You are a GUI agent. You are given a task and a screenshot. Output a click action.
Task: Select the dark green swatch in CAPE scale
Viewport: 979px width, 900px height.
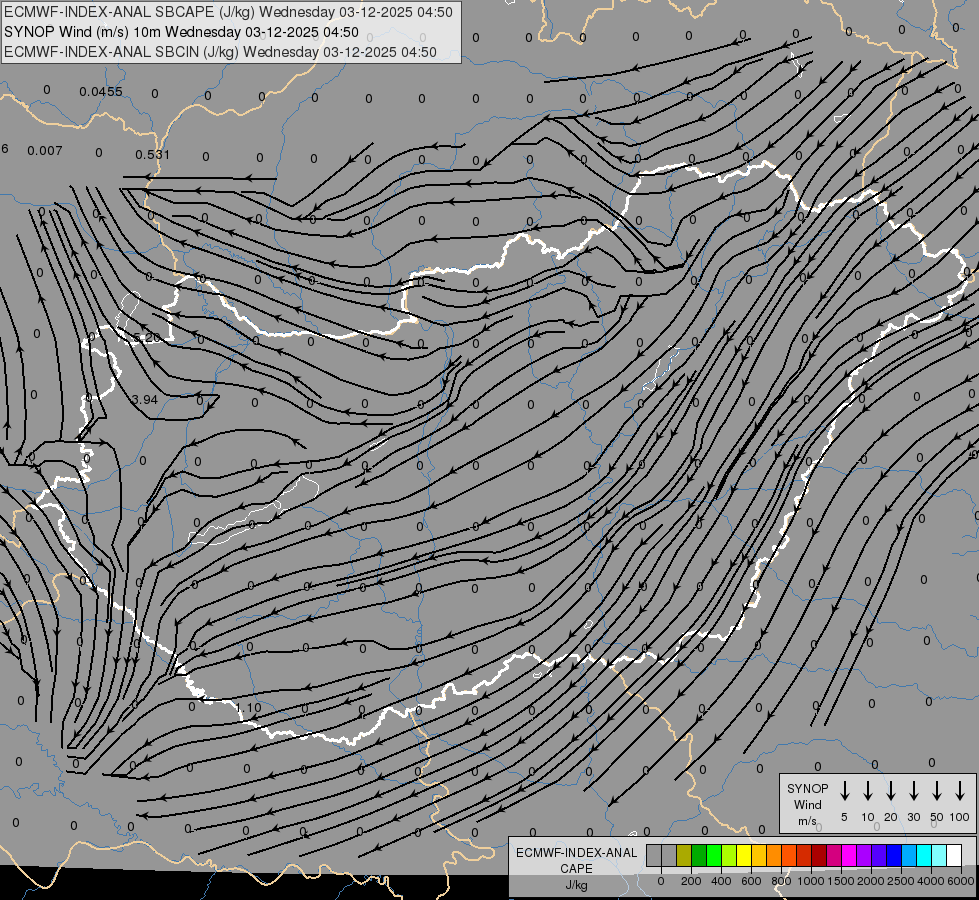(x=699, y=855)
